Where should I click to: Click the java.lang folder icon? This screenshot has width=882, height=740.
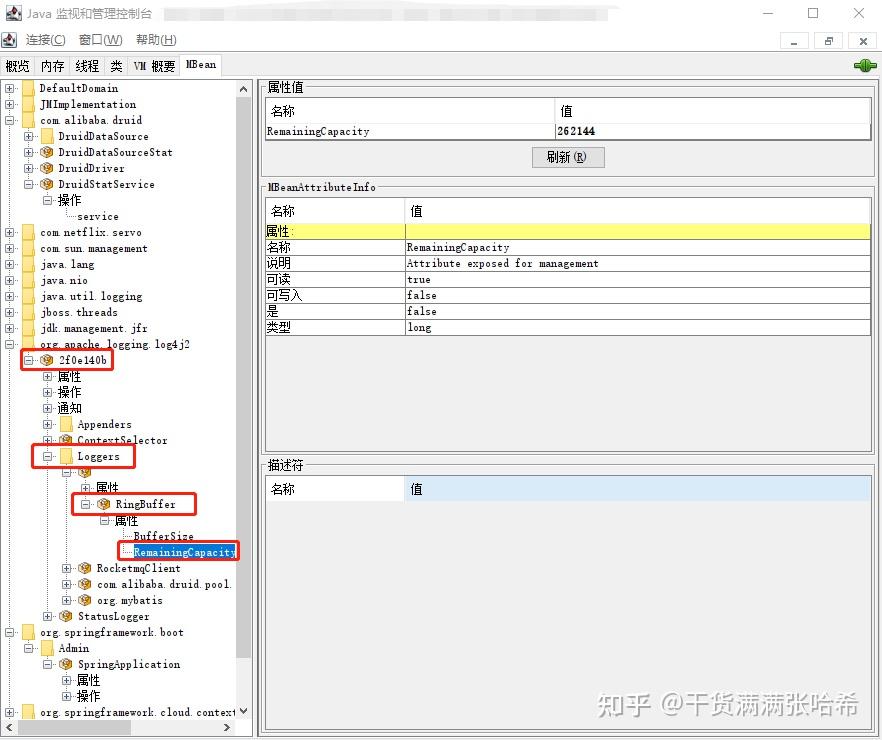(x=28, y=264)
